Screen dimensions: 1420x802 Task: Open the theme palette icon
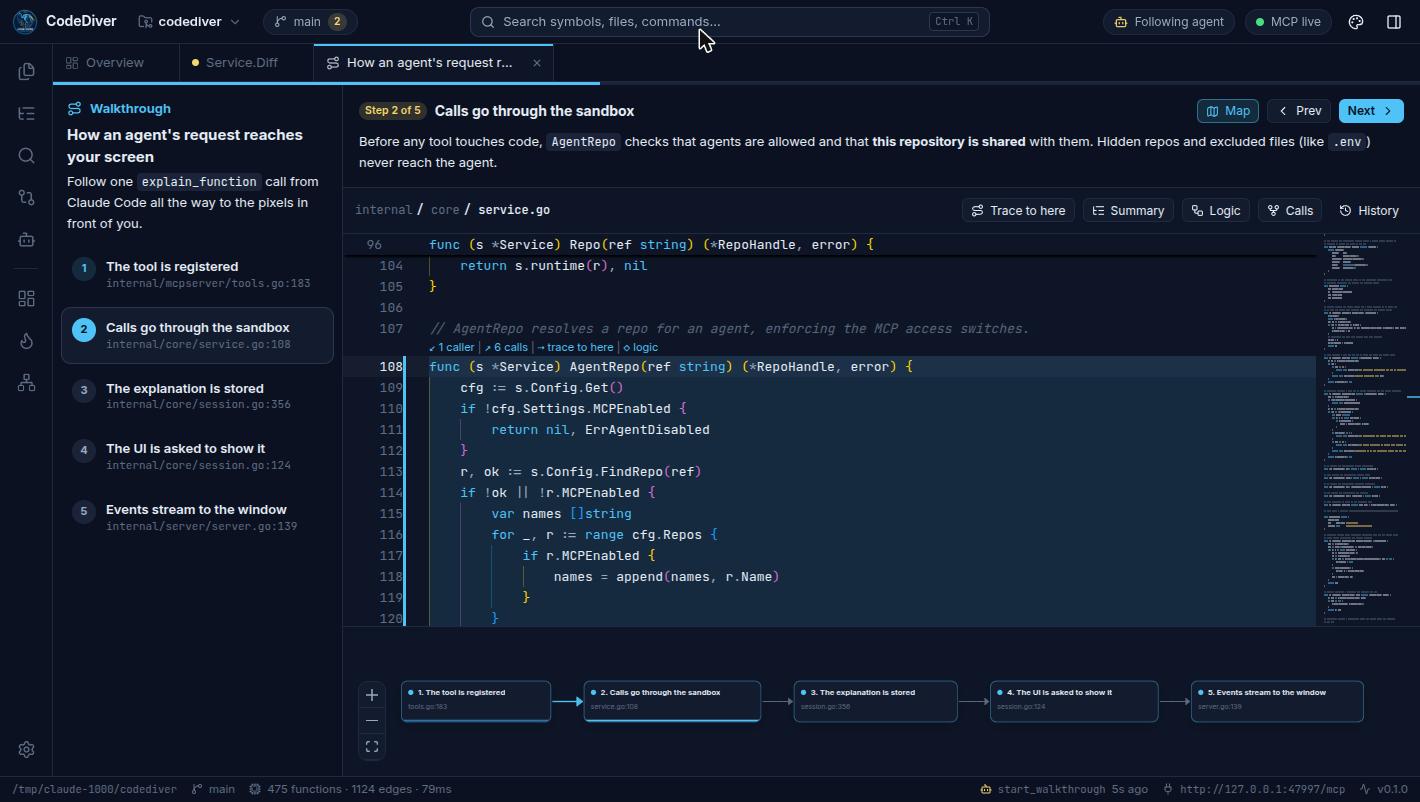tap(1356, 21)
